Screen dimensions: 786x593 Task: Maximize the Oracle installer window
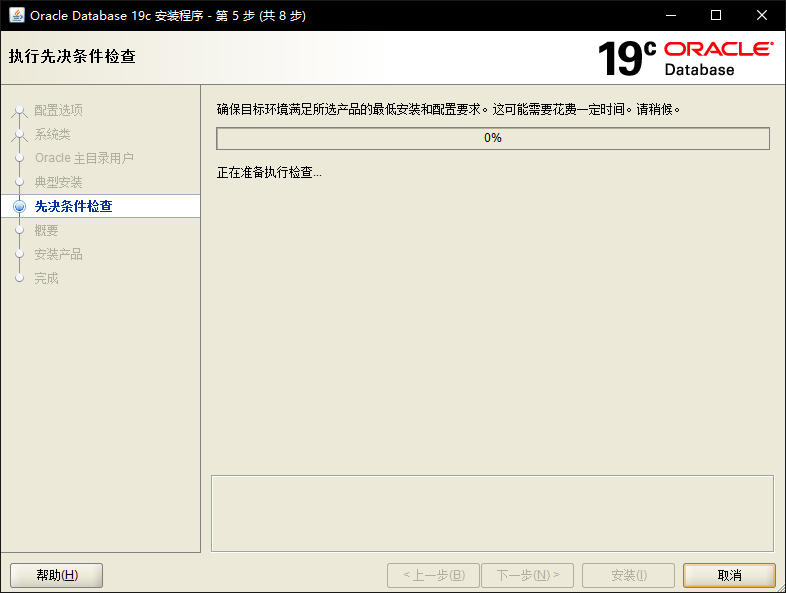click(716, 16)
